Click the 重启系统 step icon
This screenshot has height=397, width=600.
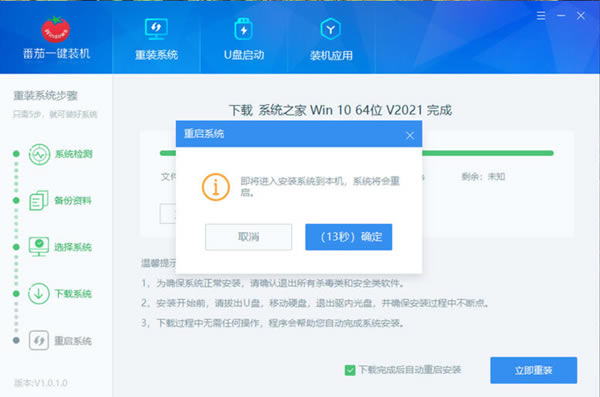(x=39, y=340)
